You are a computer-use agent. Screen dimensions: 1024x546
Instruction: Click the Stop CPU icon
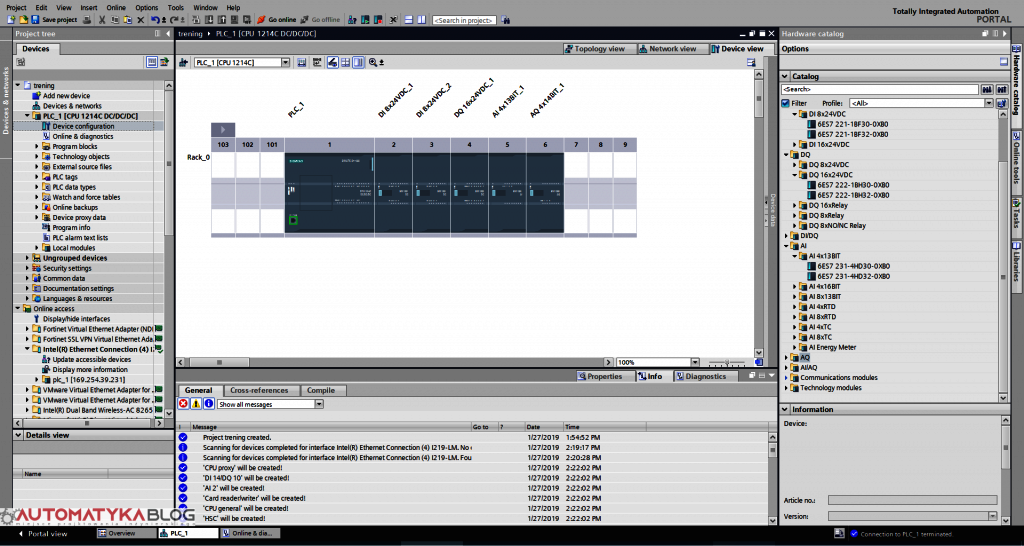click(378, 20)
